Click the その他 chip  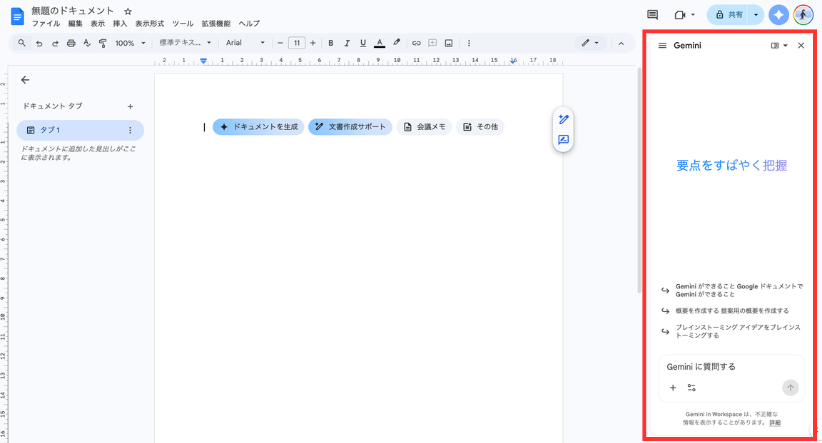[480, 127]
